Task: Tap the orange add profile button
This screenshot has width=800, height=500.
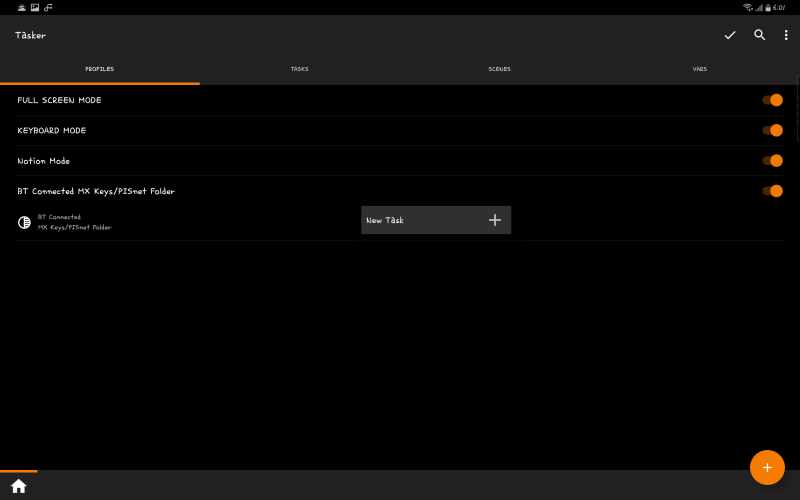Action: (x=767, y=467)
